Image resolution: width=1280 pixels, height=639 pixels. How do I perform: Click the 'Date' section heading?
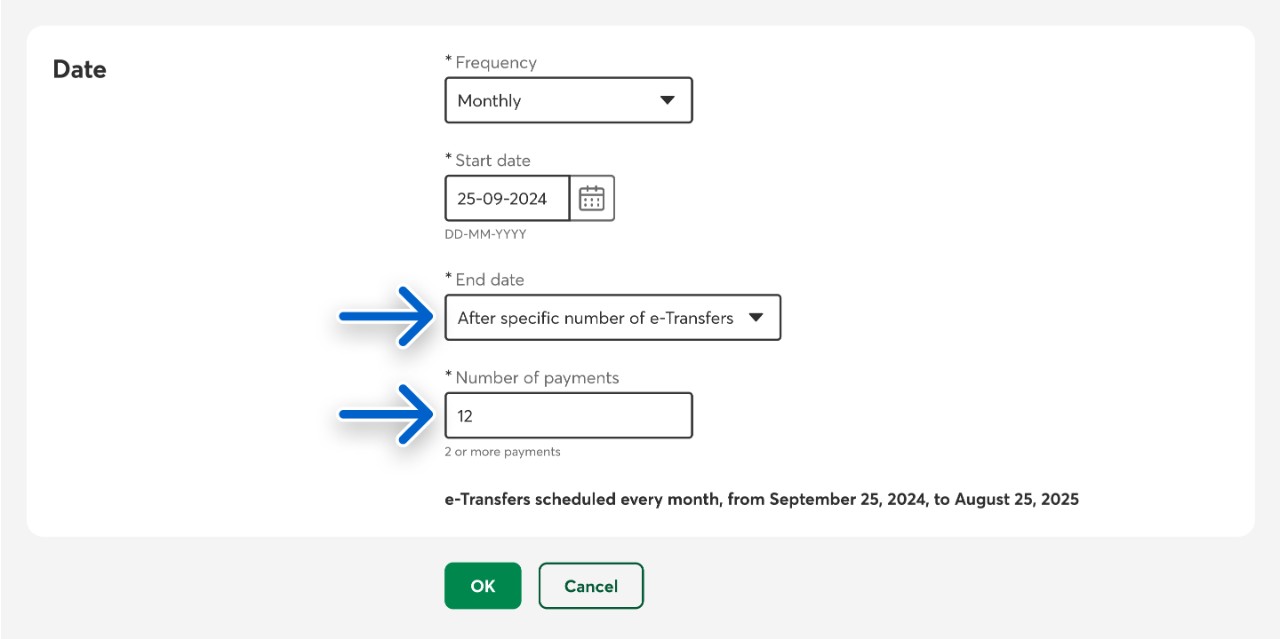(79, 70)
